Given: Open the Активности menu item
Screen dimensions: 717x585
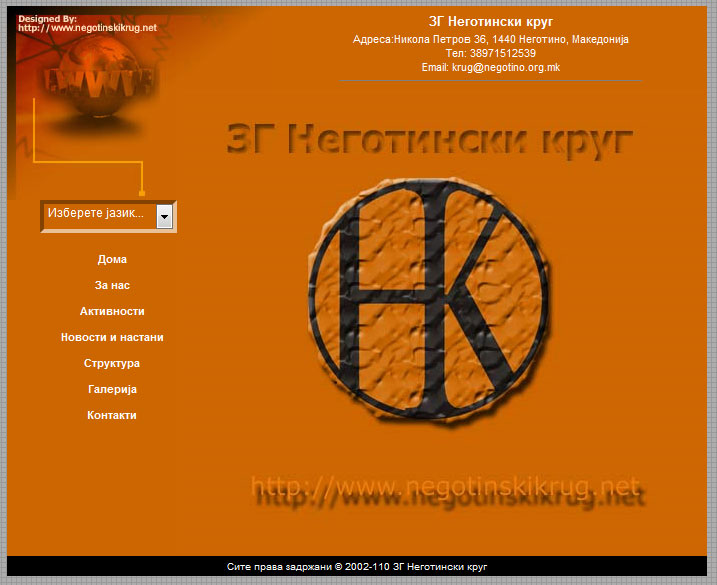Looking at the screenshot, I should tap(112, 311).
